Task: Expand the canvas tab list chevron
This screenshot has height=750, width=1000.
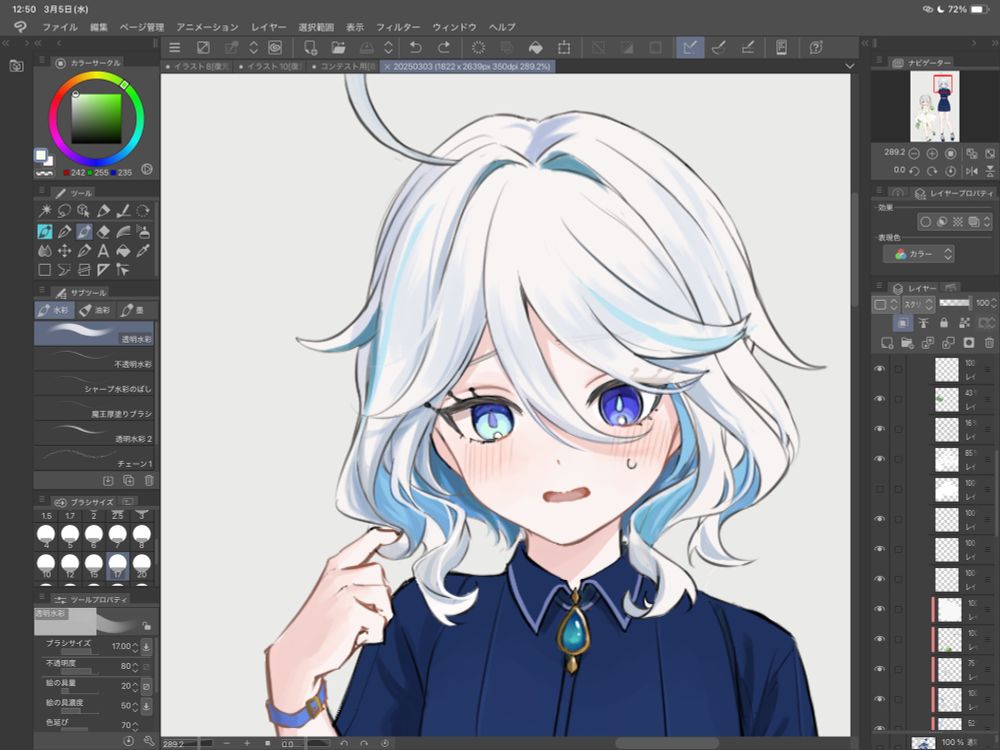Action: [x=849, y=66]
